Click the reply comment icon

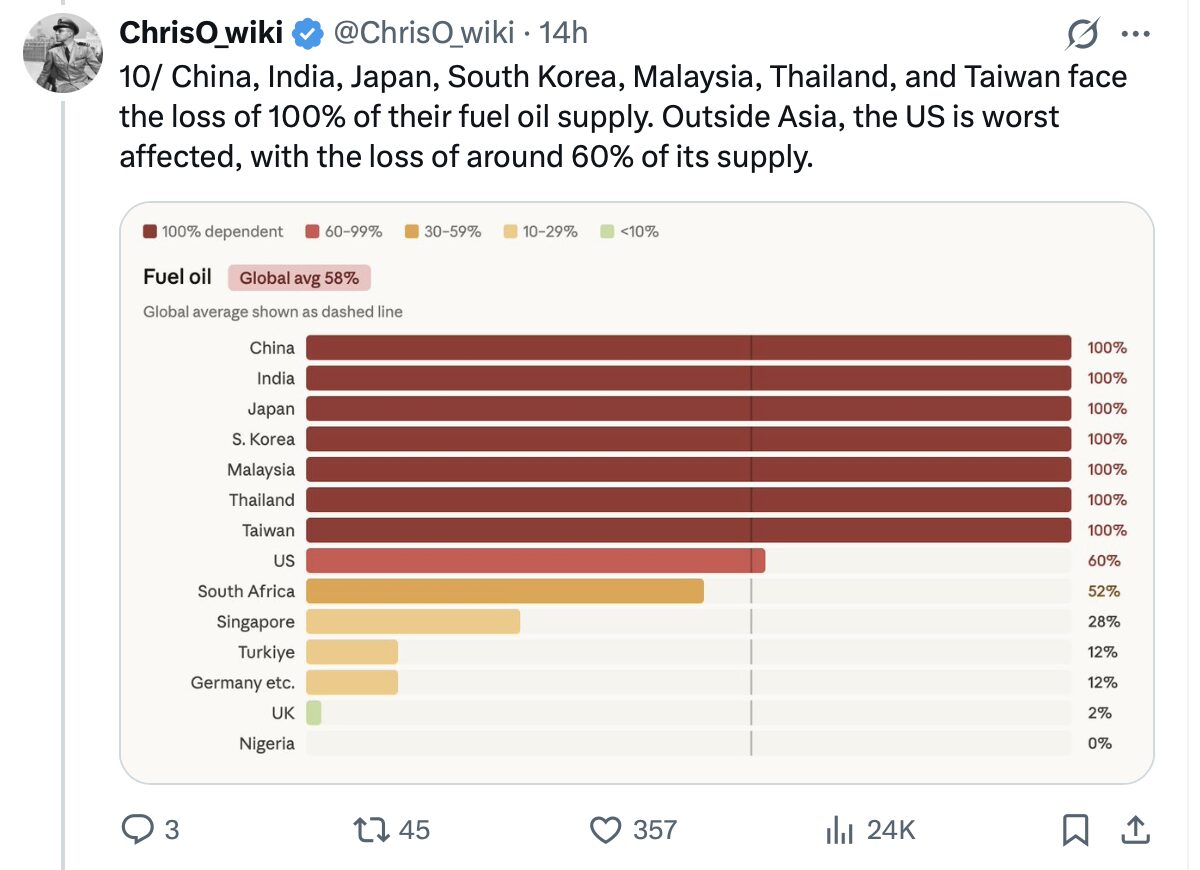pyautogui.click(x=136, y=829)
